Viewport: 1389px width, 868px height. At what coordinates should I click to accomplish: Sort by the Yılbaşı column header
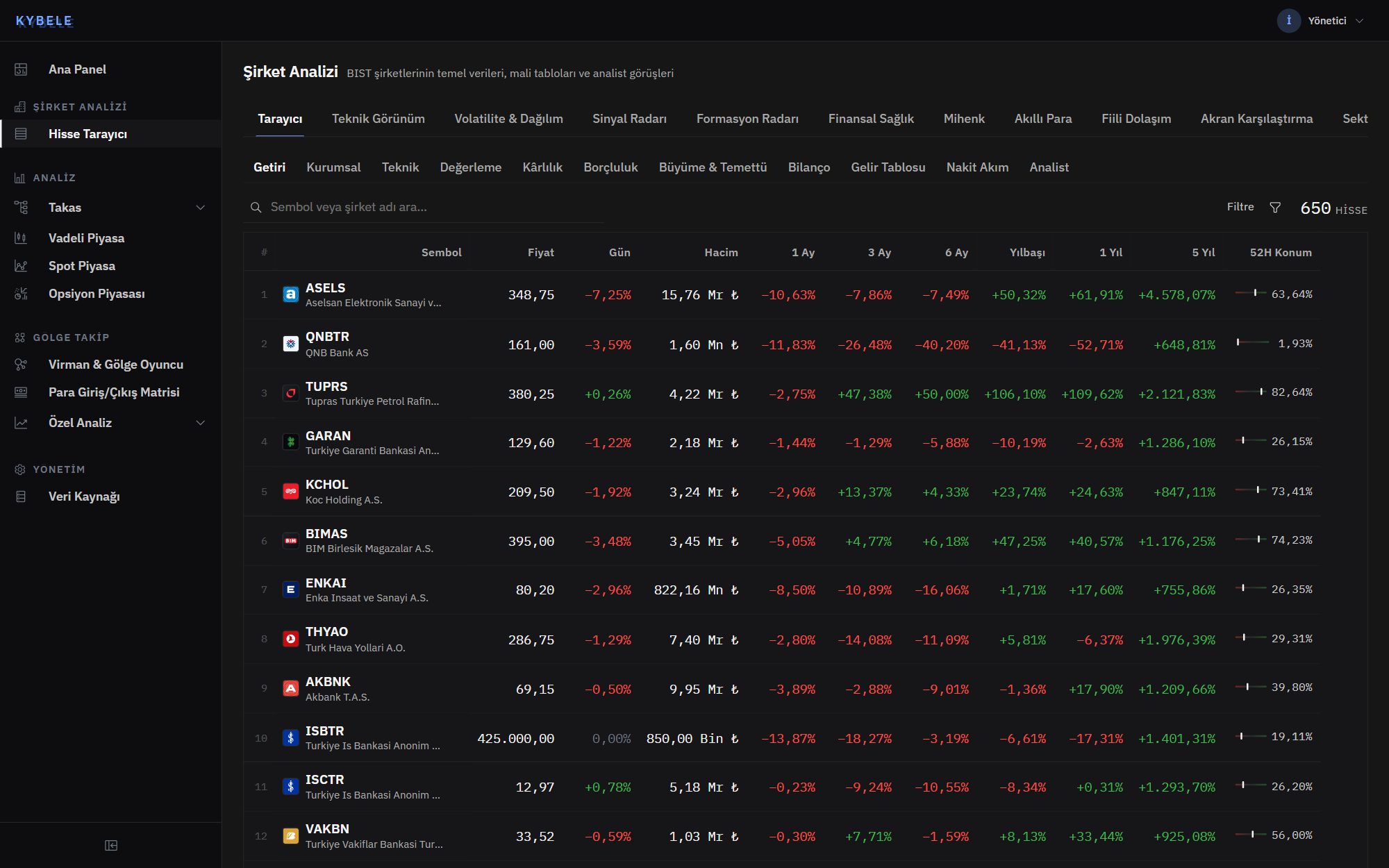tap(1028, 252)
